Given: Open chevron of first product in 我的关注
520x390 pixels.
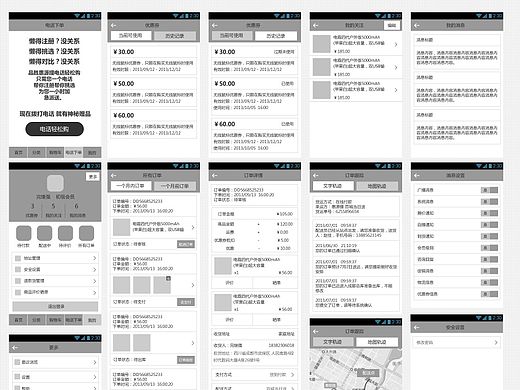Looking at the screenshot, I should tap(396, 44).
